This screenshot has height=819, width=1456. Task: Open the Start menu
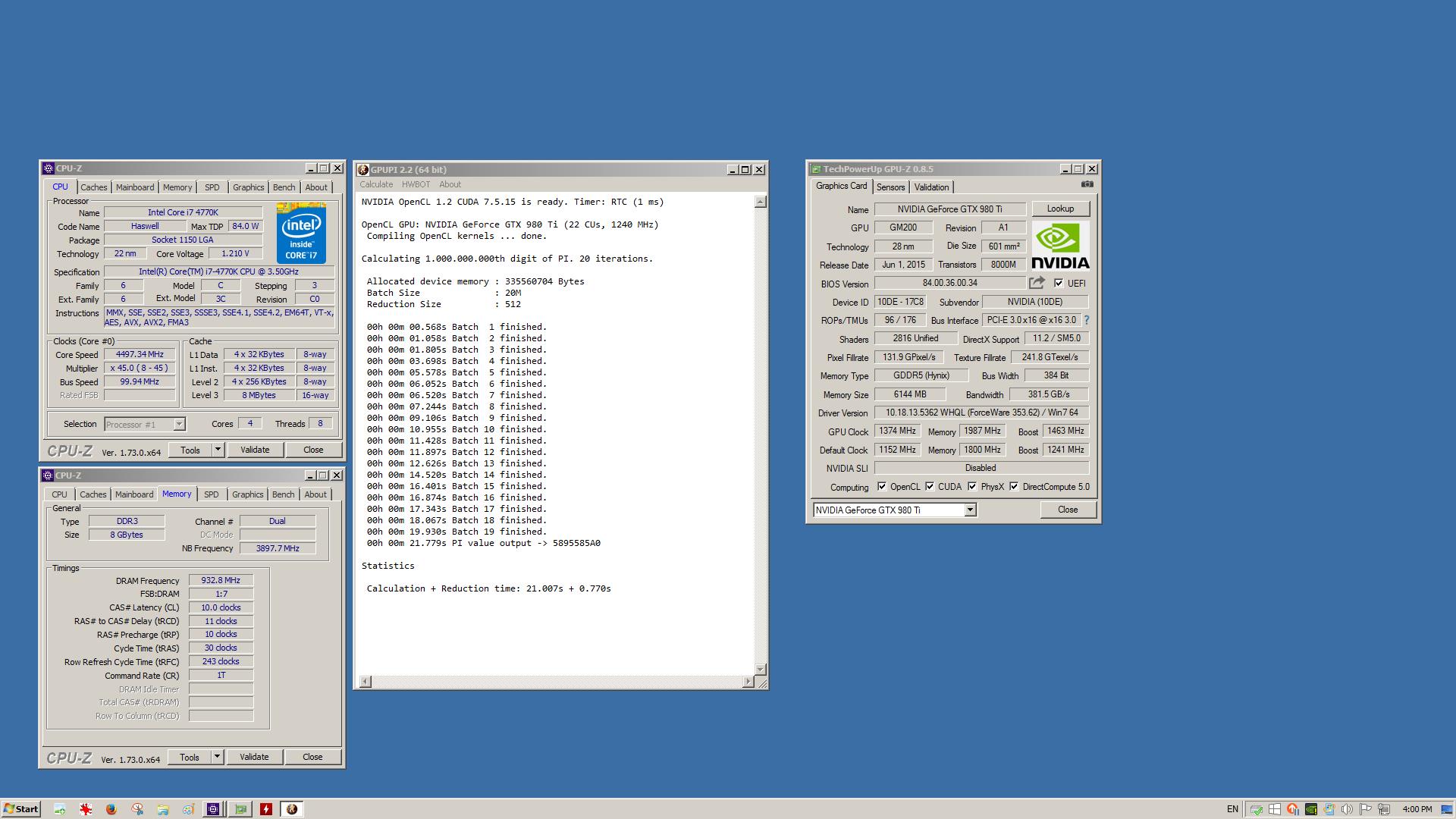21,809
